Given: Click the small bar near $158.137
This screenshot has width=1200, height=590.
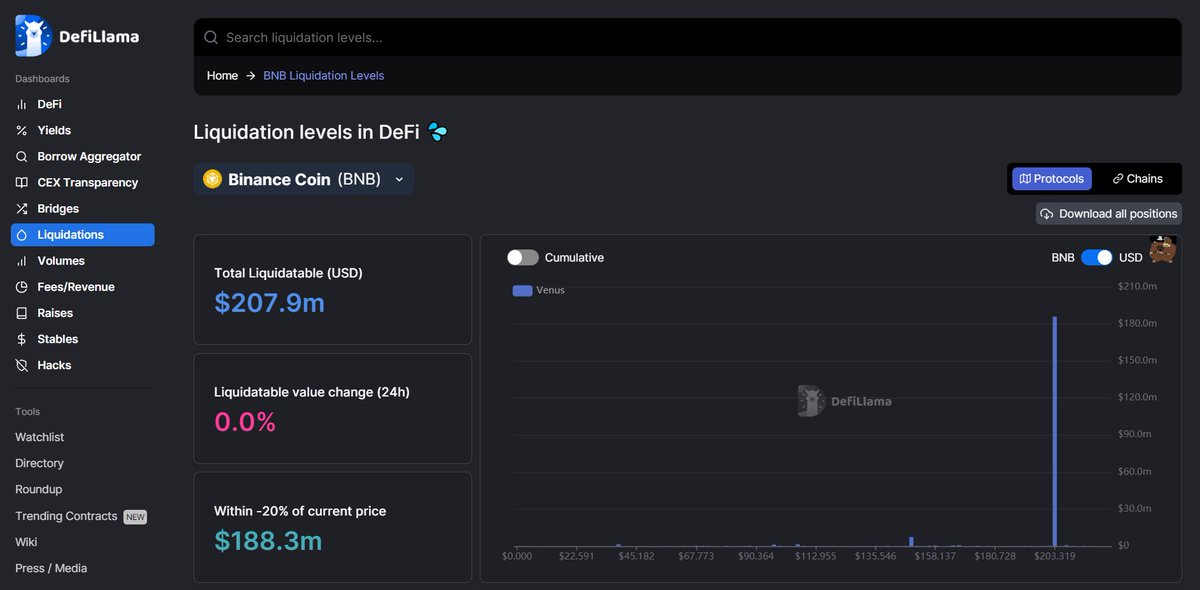Looking at the screenshot, I should 911,541.
